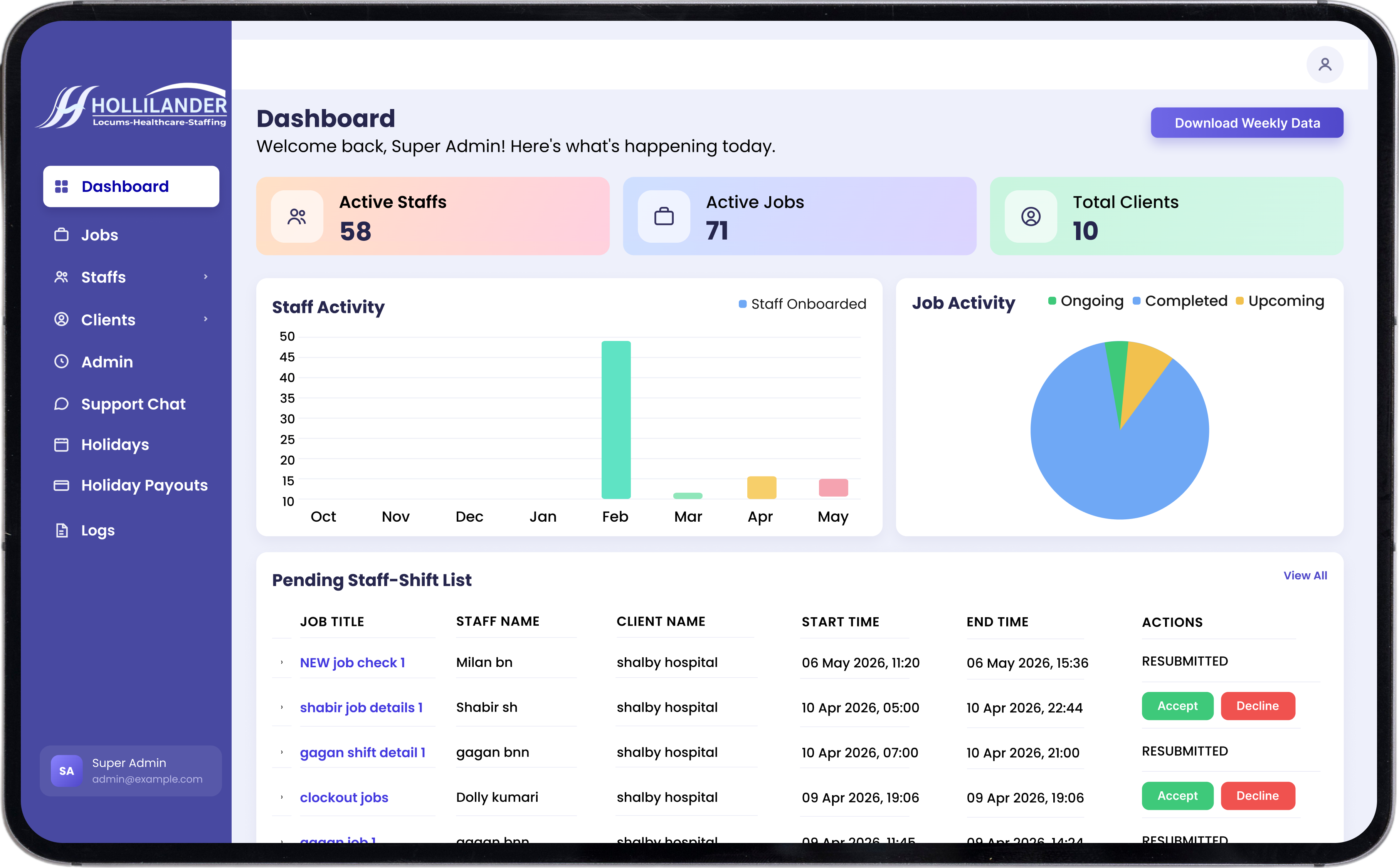Screen dimensions: 1399x868
Task: Click the Active Staffs 58 card
Action: [x=432, y=216]
